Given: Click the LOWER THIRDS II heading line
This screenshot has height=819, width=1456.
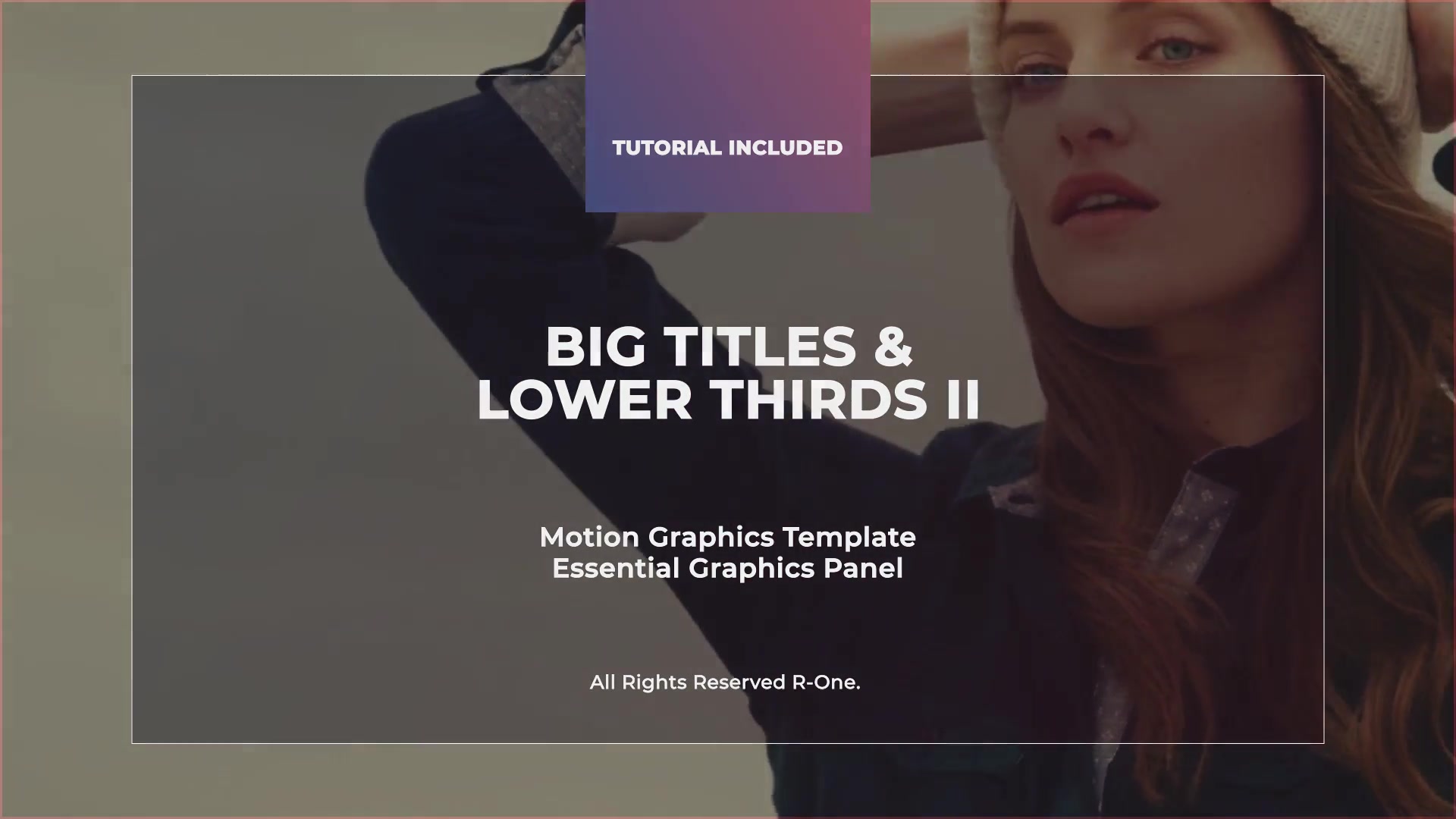Looking at the screenshot, I should (729, 399).
